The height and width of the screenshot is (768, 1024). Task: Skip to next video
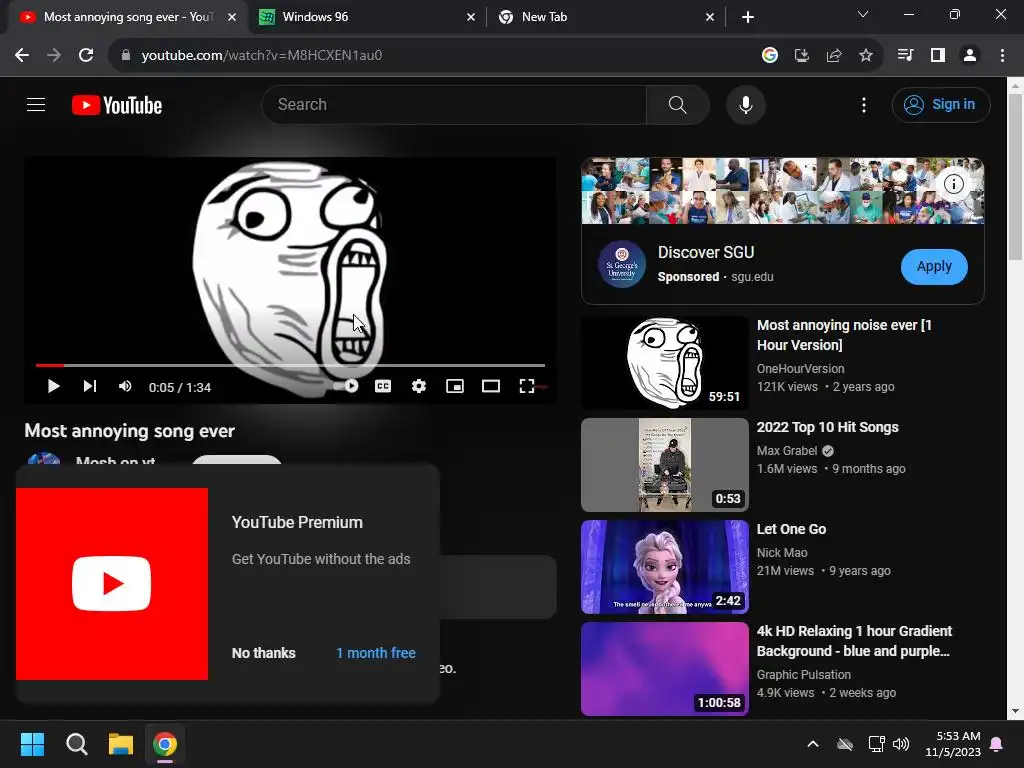click(90, 387)
